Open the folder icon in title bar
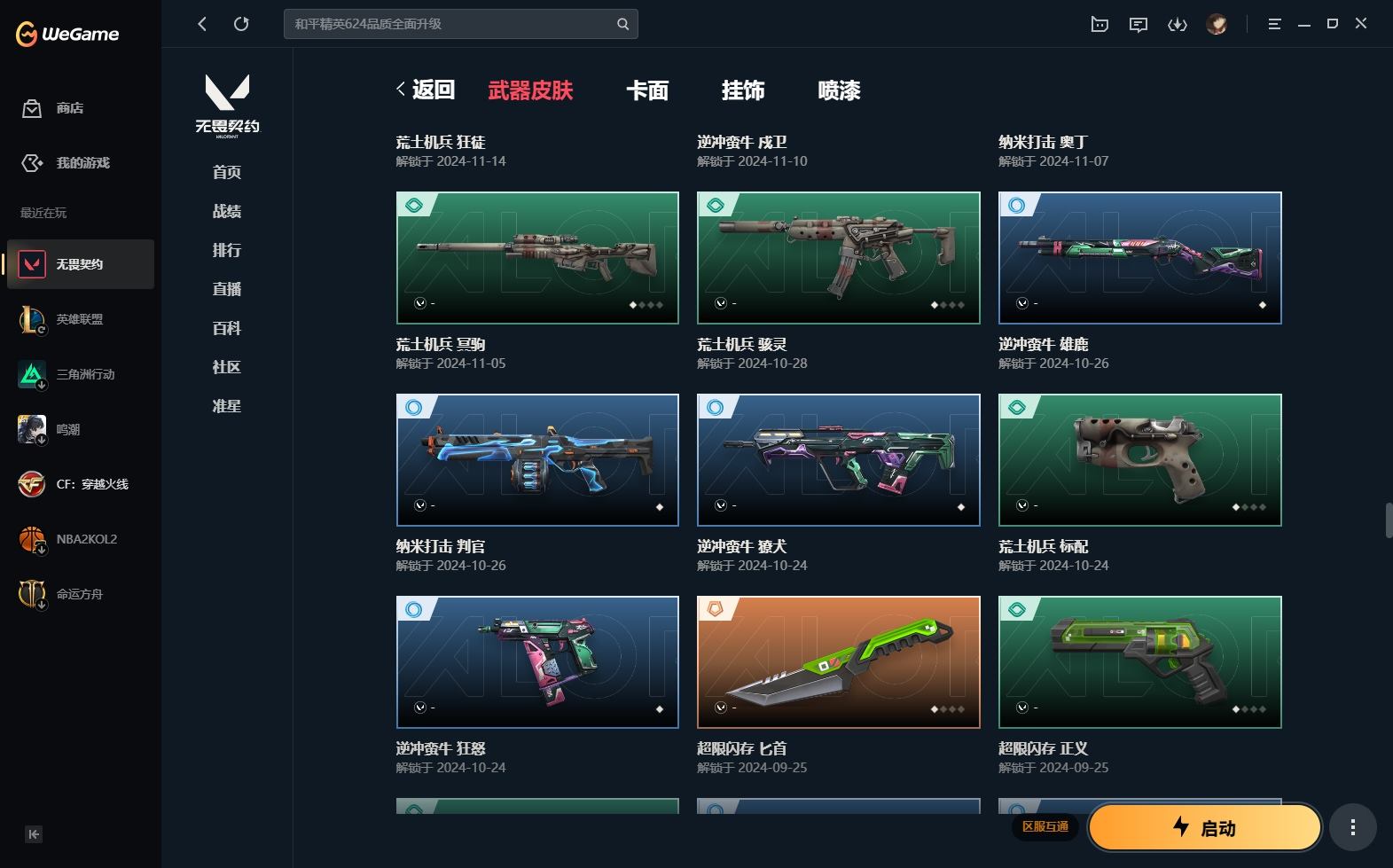The width and height of the screenshot is (1393, 868). pos(1100,24)
